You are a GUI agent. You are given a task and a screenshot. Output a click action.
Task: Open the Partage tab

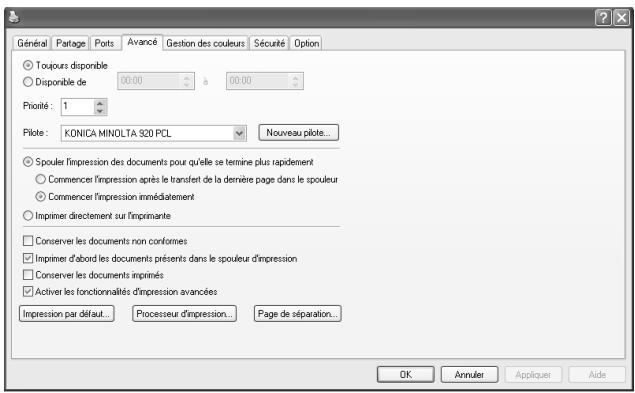point(71,43)
